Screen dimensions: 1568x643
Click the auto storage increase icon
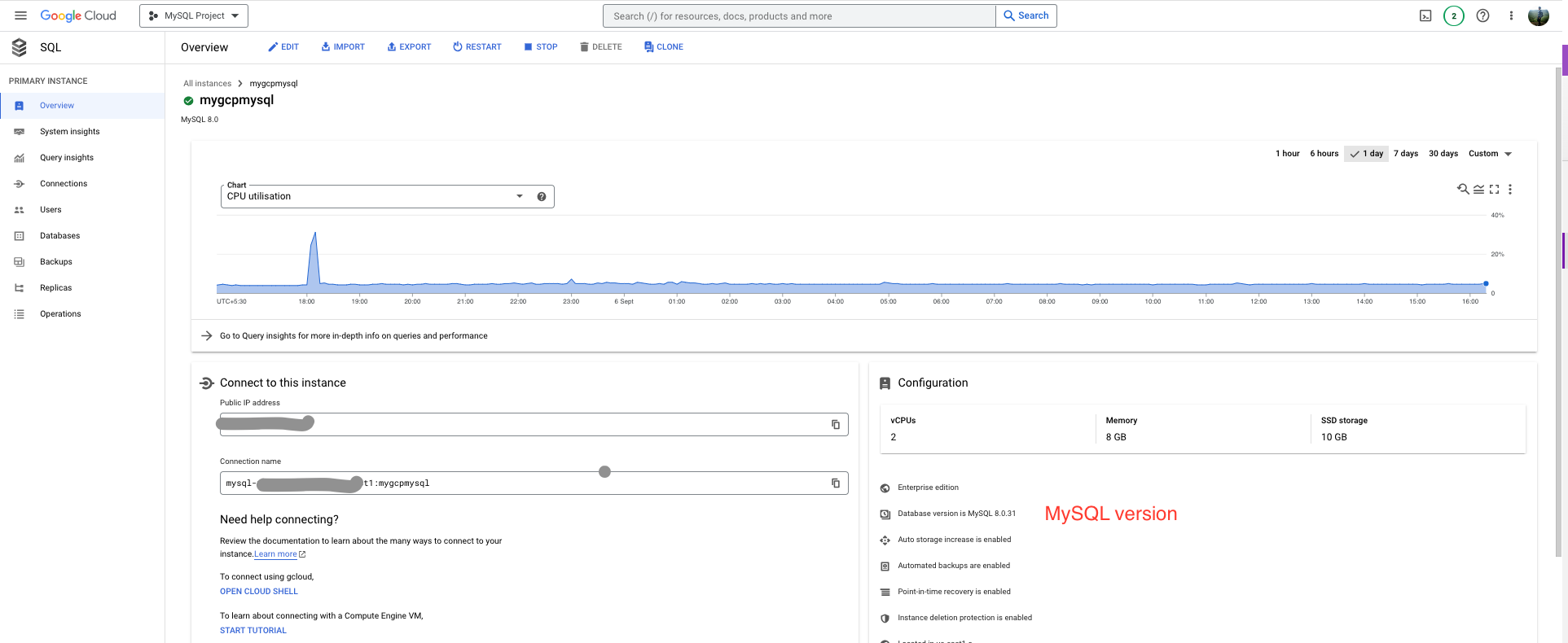[x=885, y=540]
